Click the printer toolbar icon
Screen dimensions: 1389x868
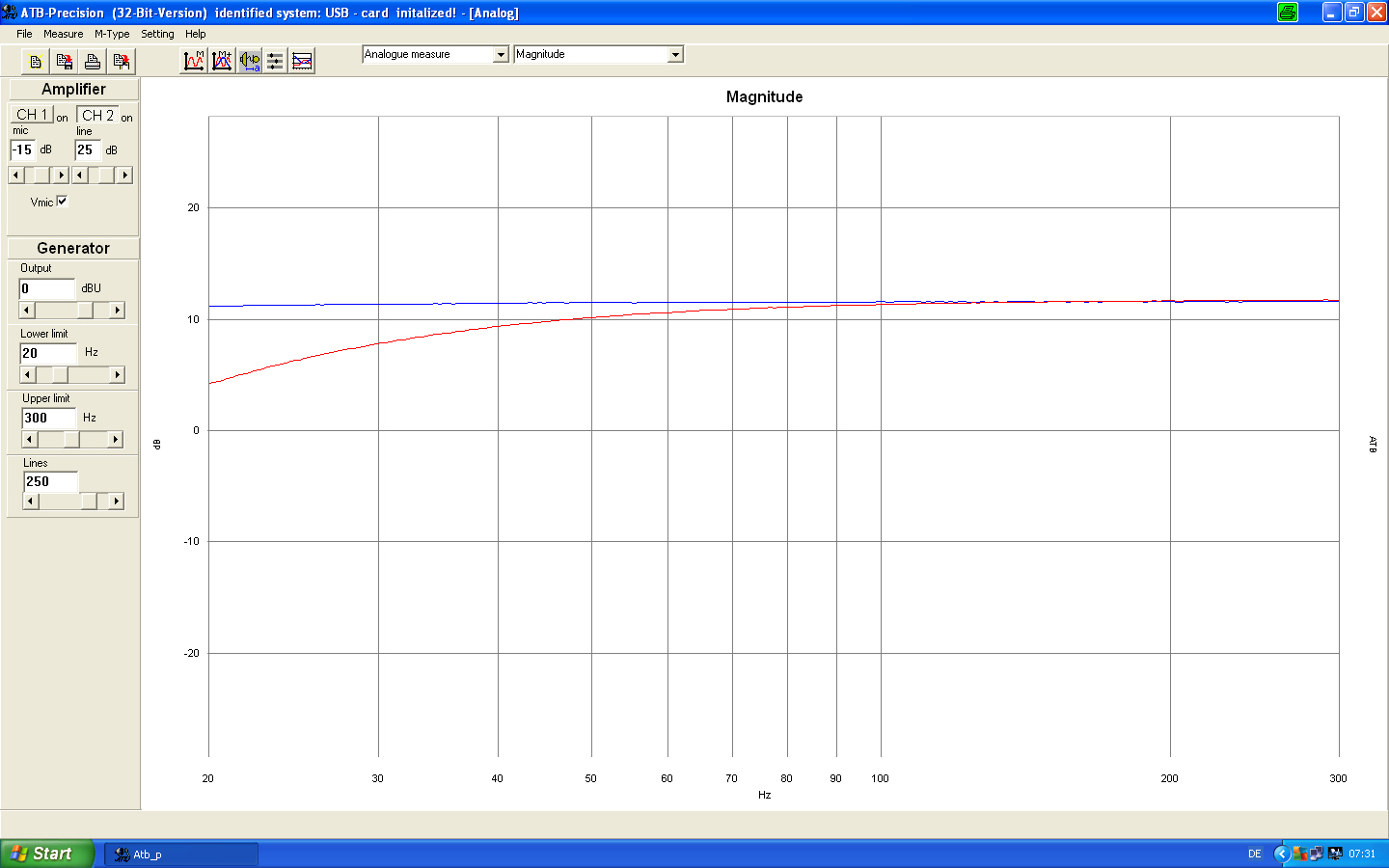pos(93,62)
